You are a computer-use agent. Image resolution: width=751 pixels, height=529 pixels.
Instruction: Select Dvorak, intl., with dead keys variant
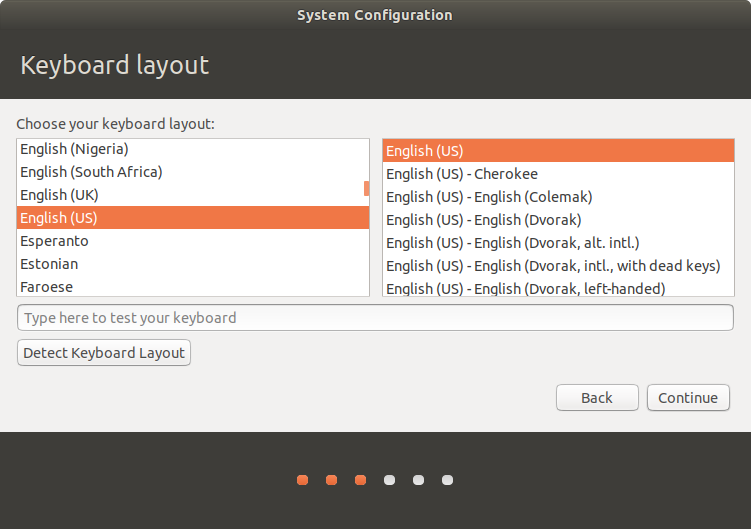click(x=552, y=266)
